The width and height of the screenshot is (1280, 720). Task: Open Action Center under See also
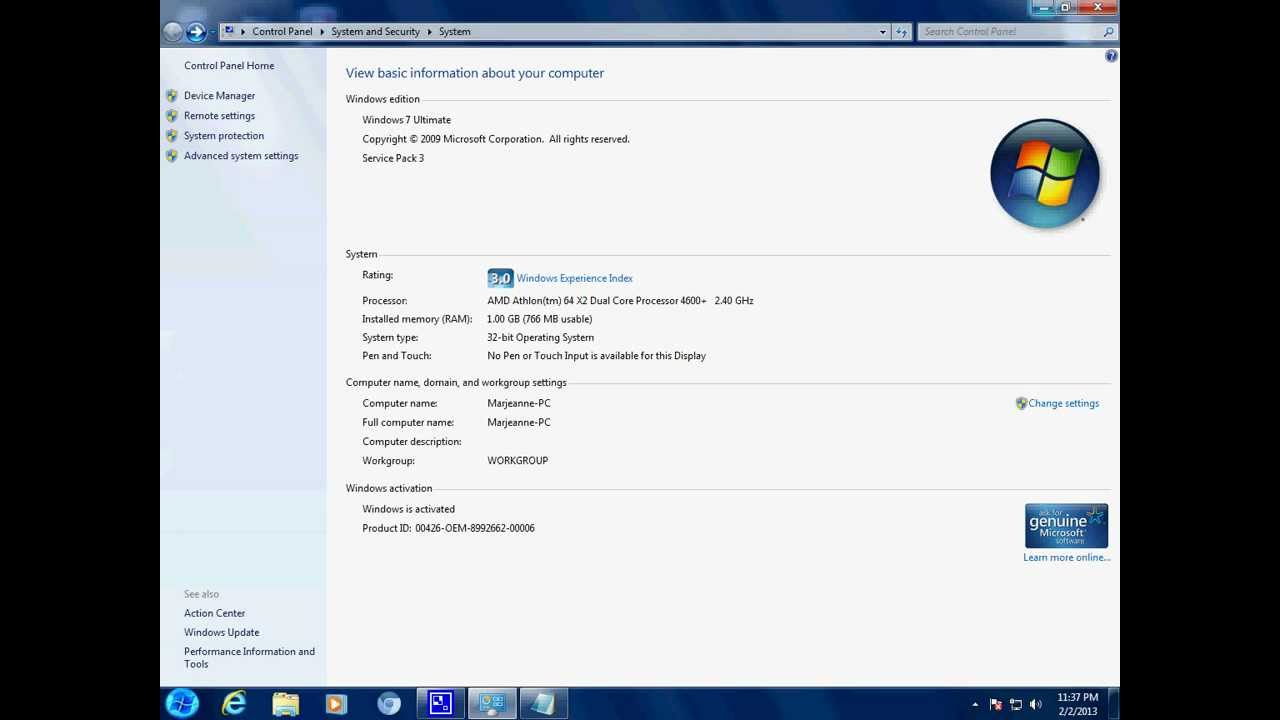214,613
